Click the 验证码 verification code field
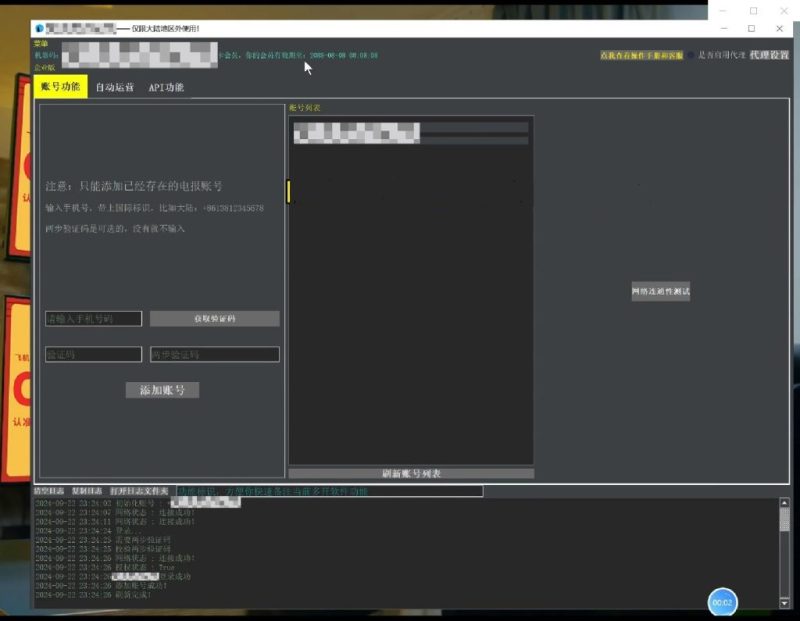Screen dimensions: 800x621 (92, 354)
